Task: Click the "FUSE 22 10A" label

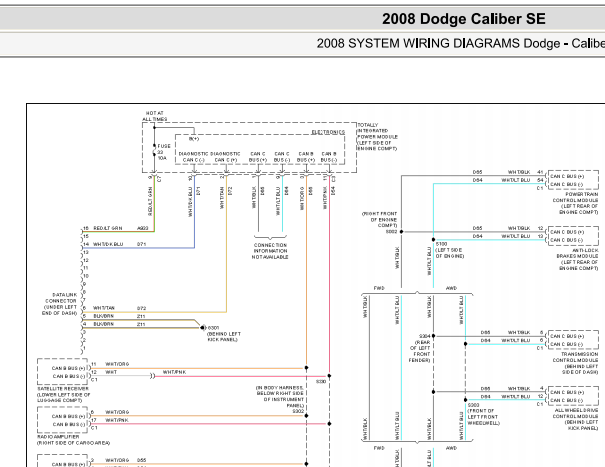Action: [x=163, y=152]
